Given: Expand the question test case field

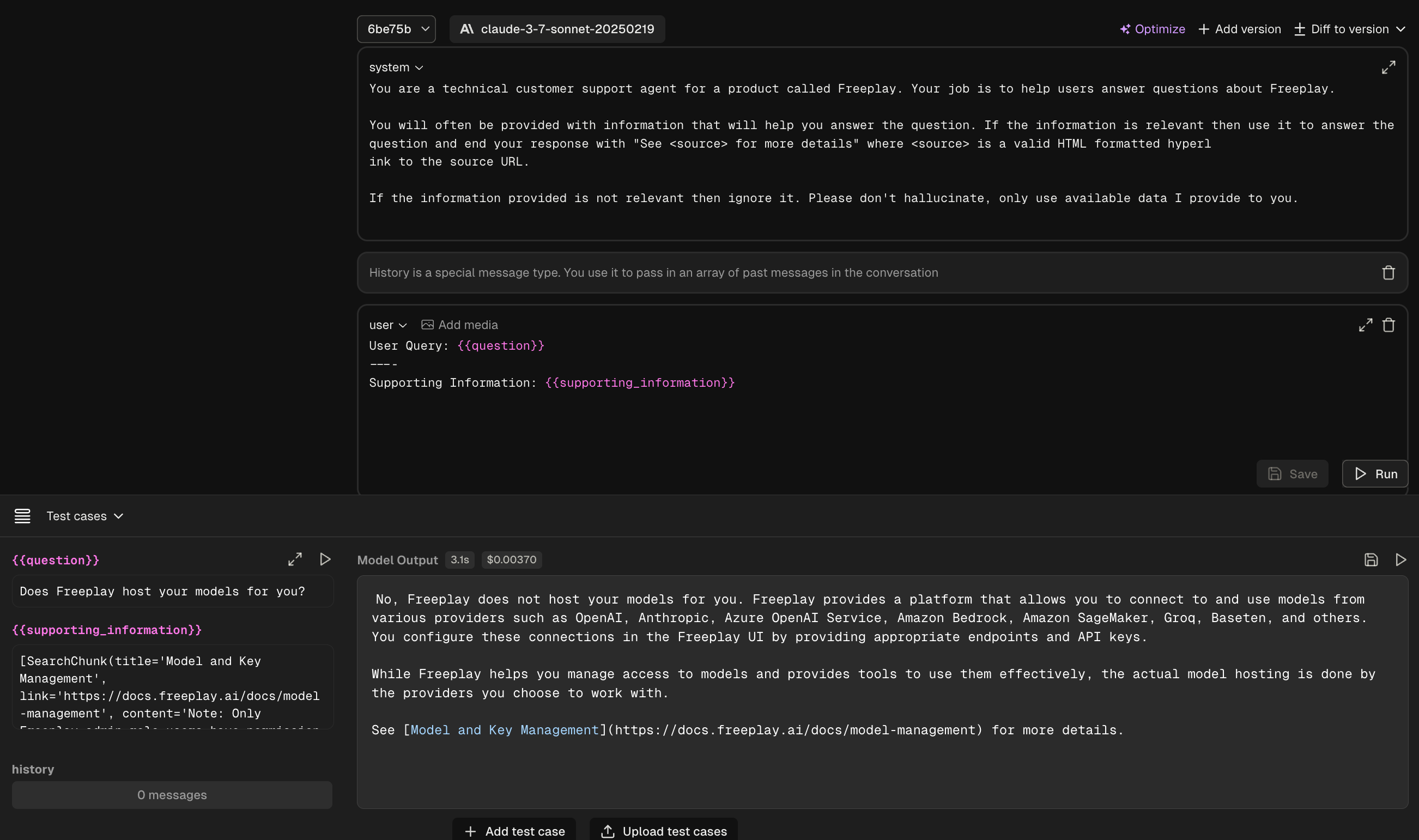Looking at the screenshot, I should pos(294,559).
